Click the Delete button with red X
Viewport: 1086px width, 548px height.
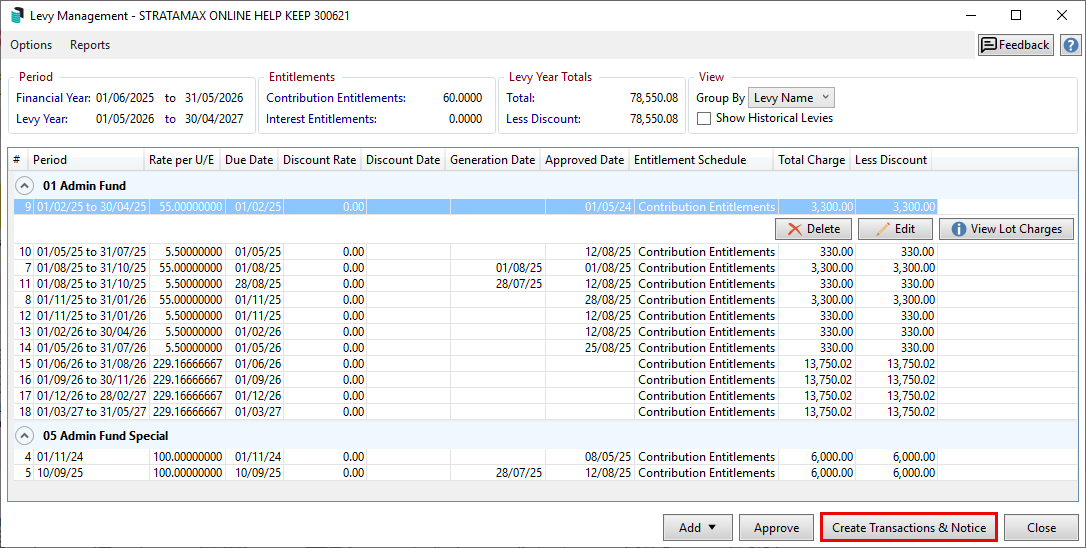point(812,229)
